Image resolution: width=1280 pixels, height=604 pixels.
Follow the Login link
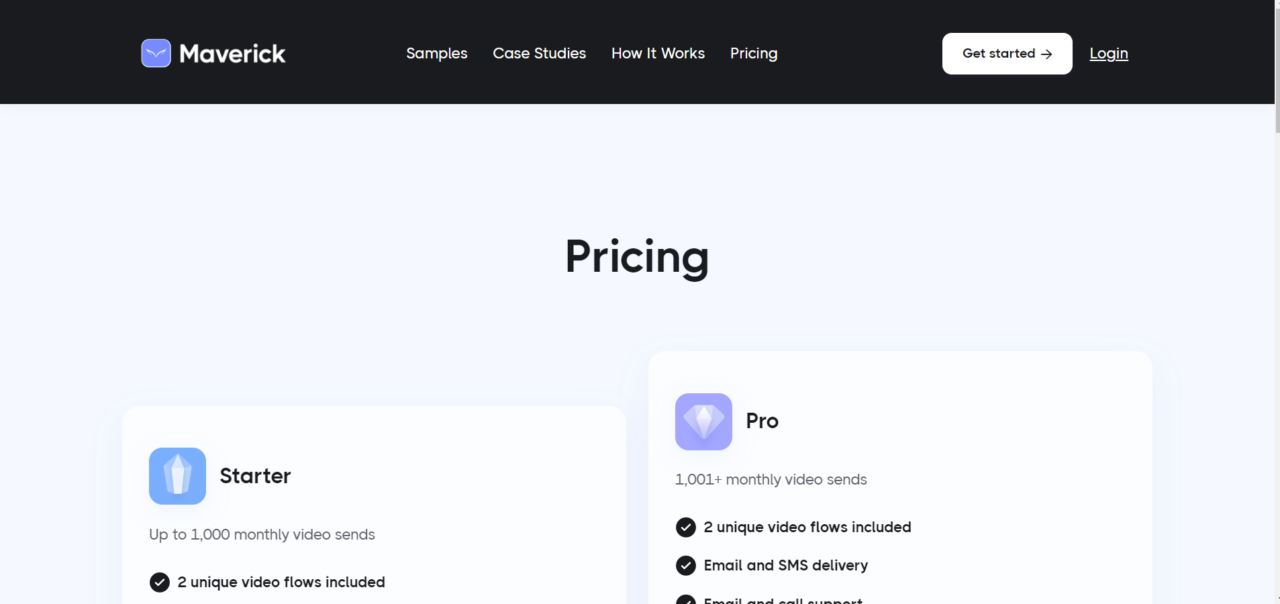(x=1108, y=53)
